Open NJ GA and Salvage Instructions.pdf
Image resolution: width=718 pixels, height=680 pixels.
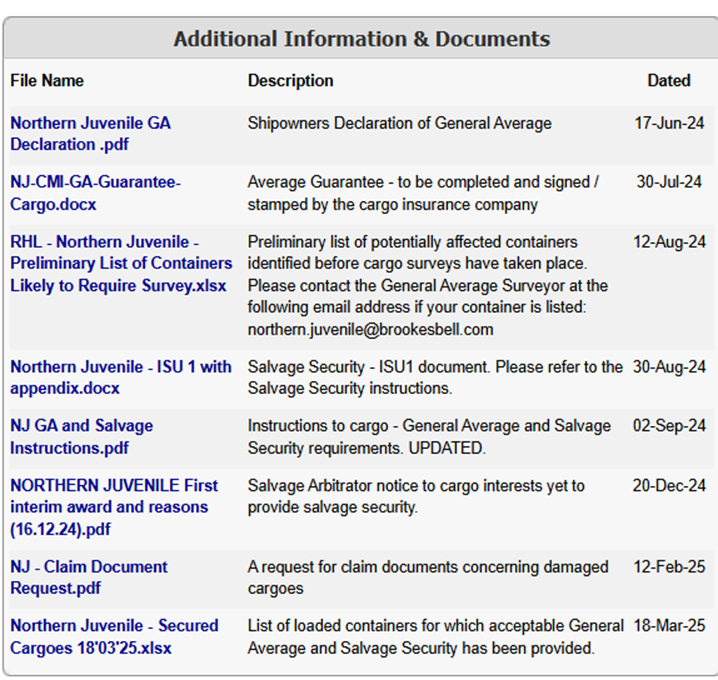(82, 436)
